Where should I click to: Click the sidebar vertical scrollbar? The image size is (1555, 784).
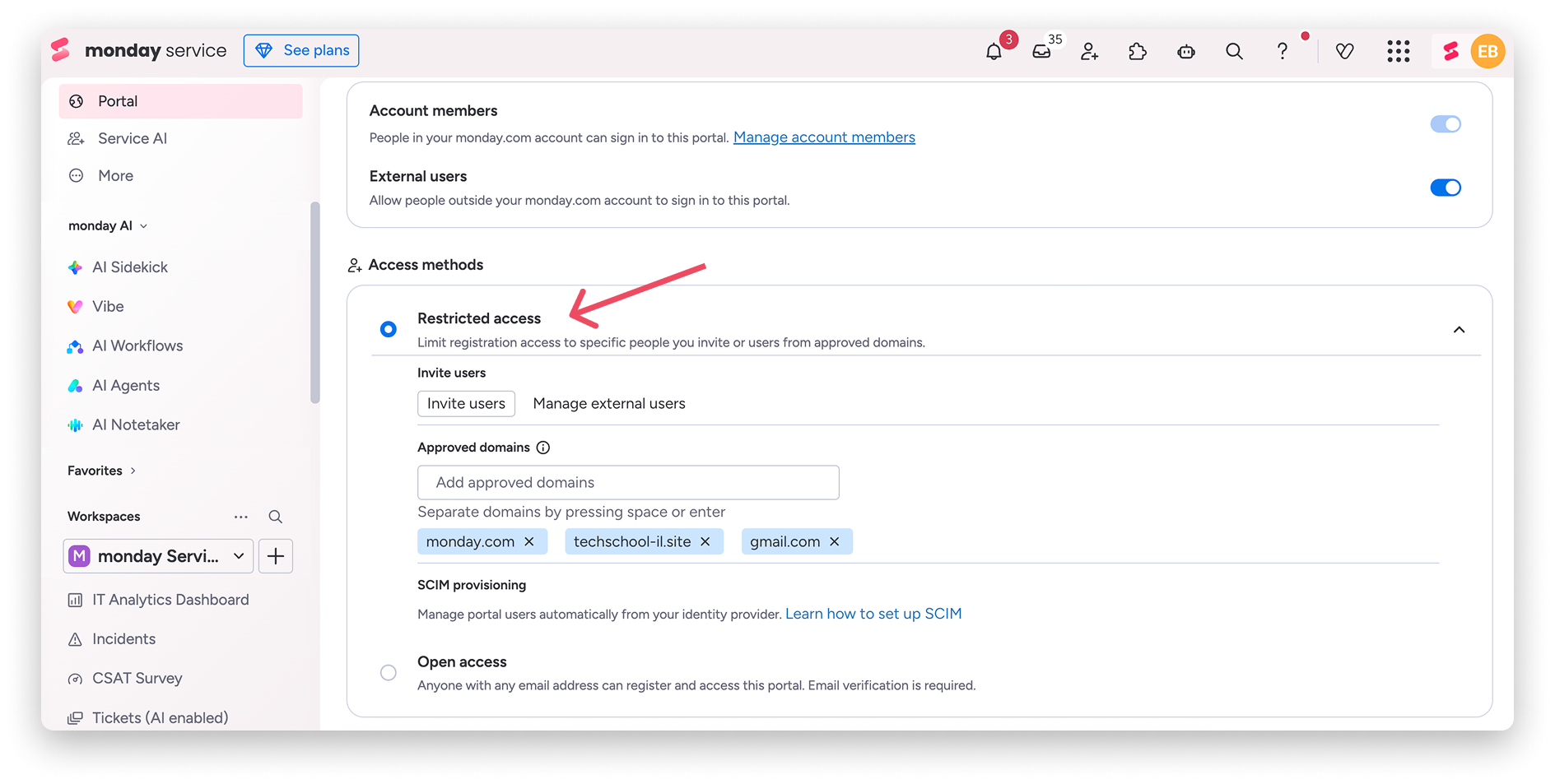pos(314,303)
